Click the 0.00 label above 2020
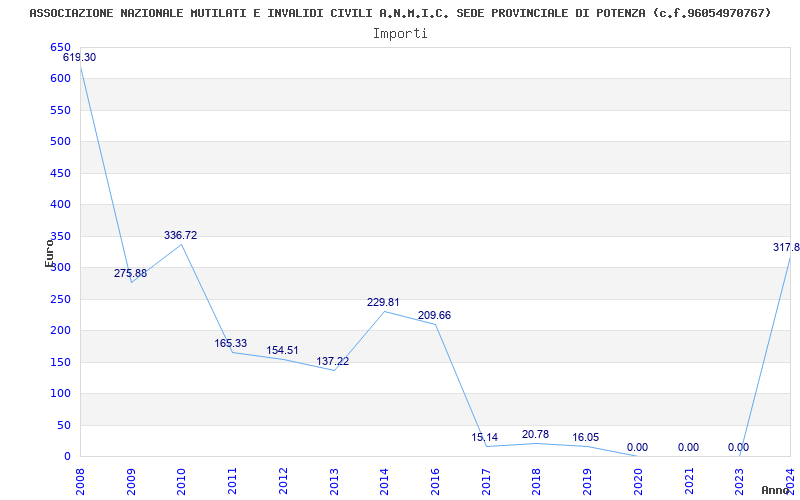This screenshot has width=800, height=500. (x=637, y=447)
